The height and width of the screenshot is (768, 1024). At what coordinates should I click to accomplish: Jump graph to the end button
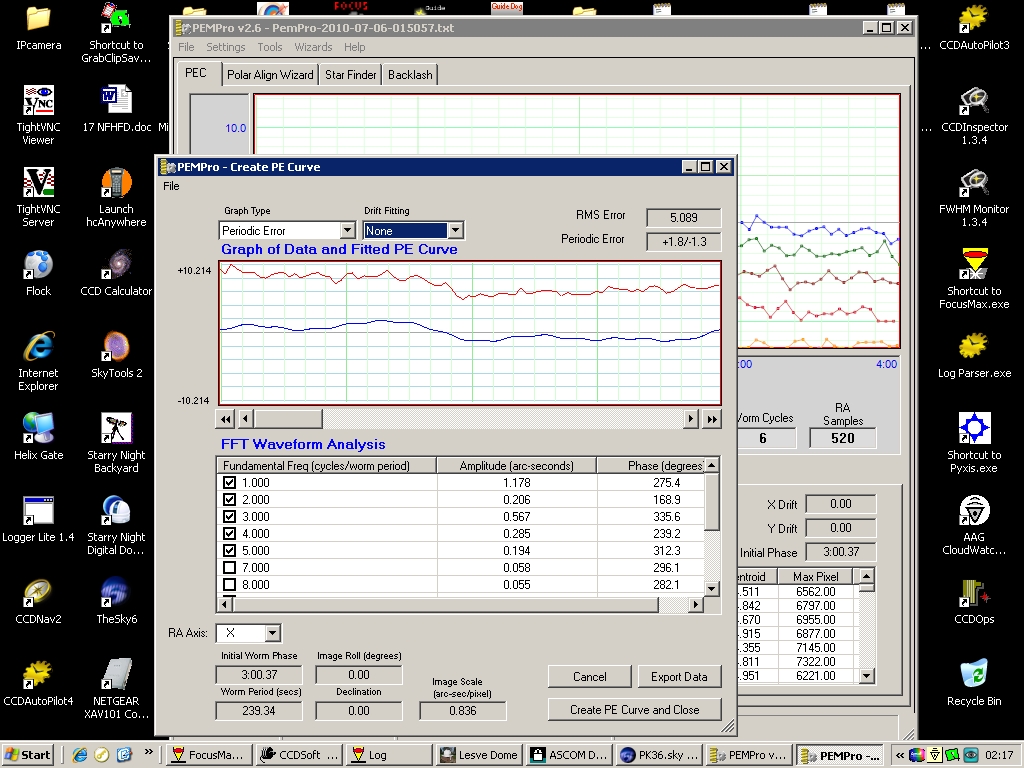tap(712, 419)
